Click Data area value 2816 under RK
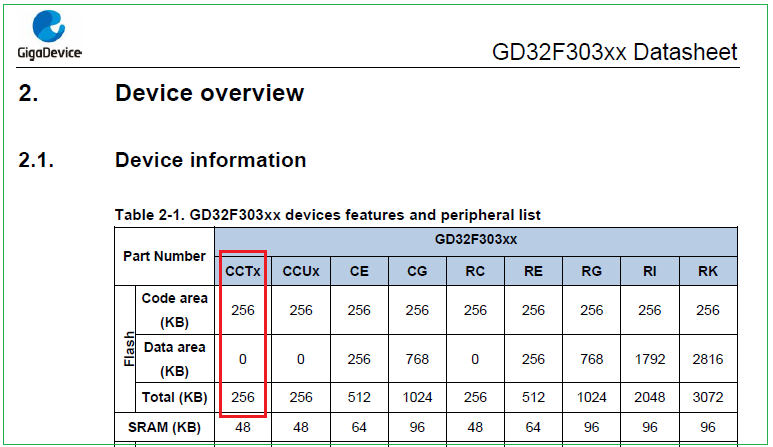Image resolution: width=773 pixels, height=447 pixels. click(708, 359)
